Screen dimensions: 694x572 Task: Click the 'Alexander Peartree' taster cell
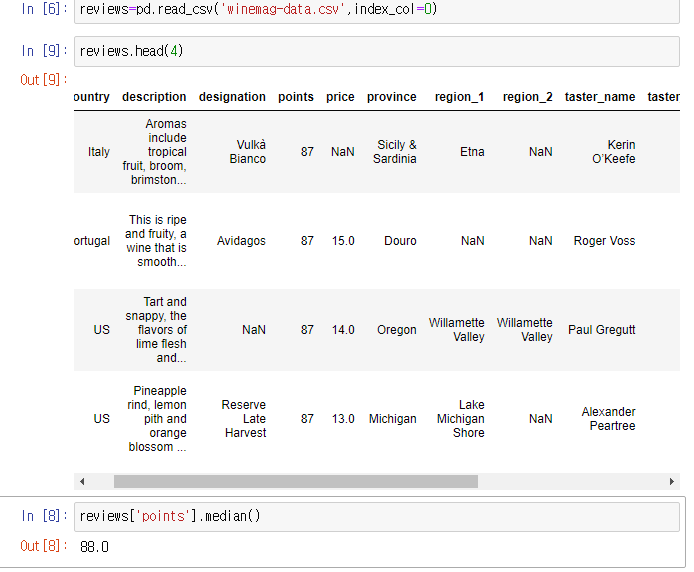tap(608, 419)
